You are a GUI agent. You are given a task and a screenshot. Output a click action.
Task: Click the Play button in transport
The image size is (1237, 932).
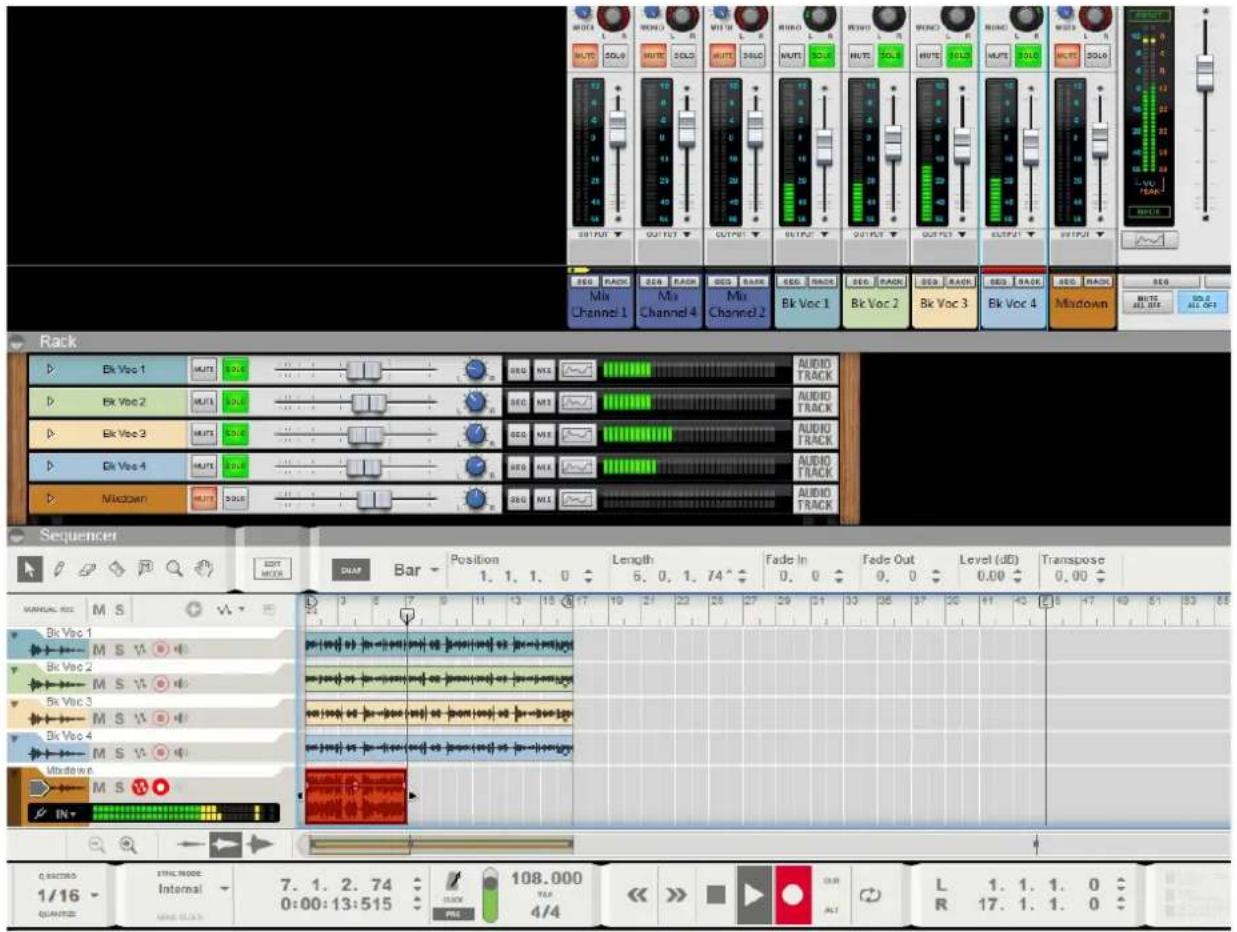point(755,893)
